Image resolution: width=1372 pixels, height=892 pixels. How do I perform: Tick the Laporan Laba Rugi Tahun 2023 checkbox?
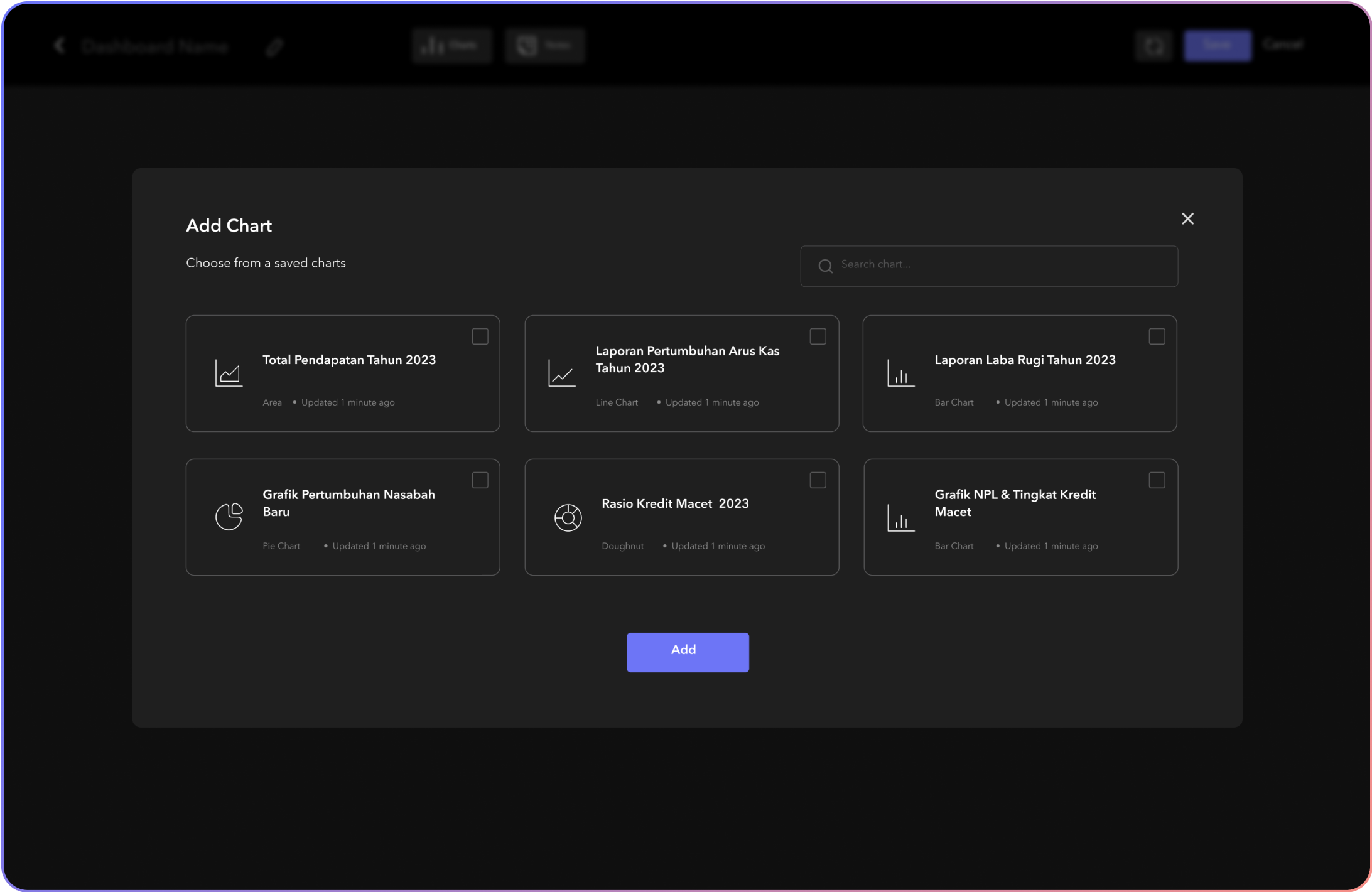[1156, 336]
